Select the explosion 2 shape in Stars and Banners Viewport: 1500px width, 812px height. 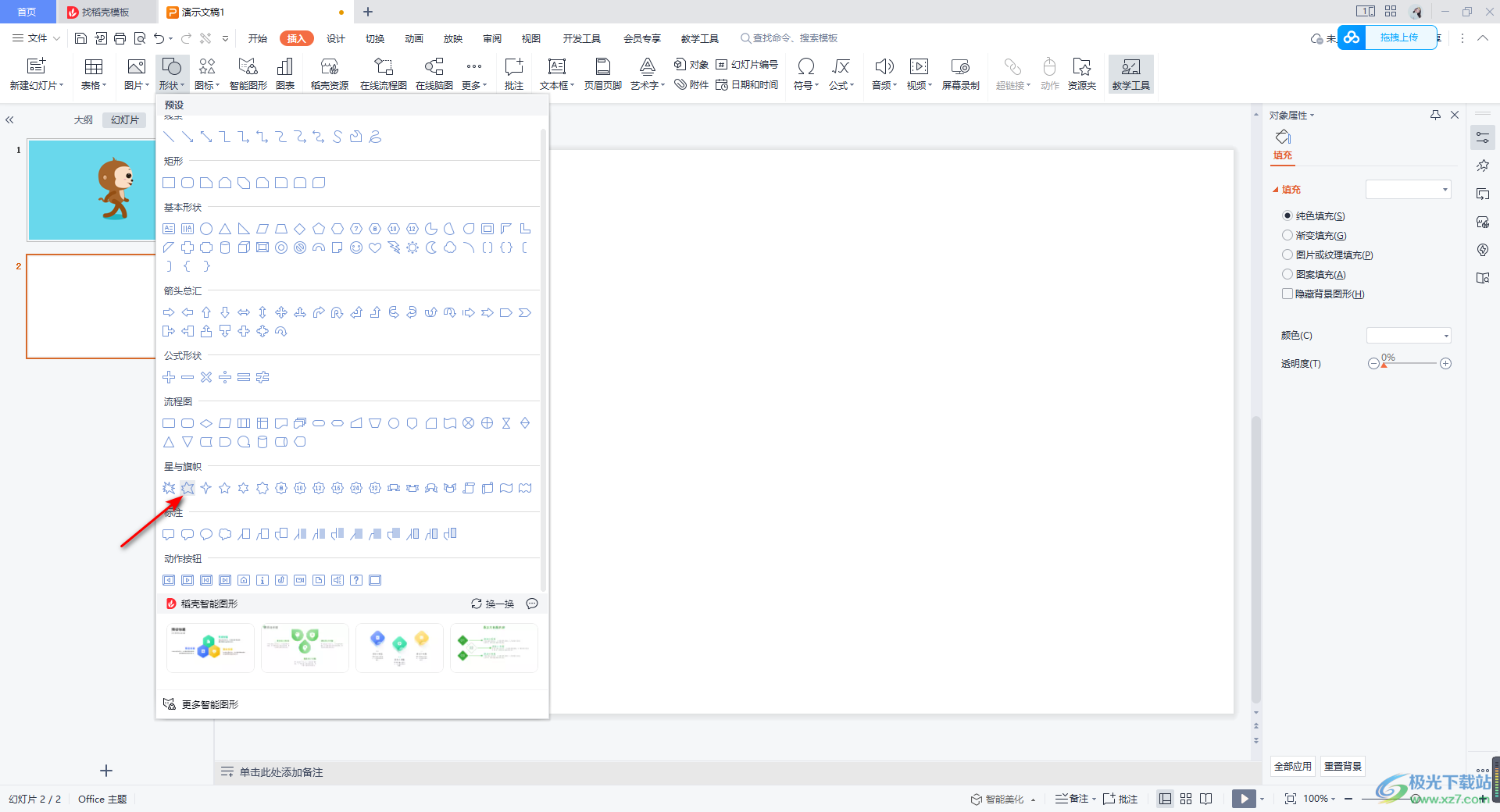[x=187, y=488]
